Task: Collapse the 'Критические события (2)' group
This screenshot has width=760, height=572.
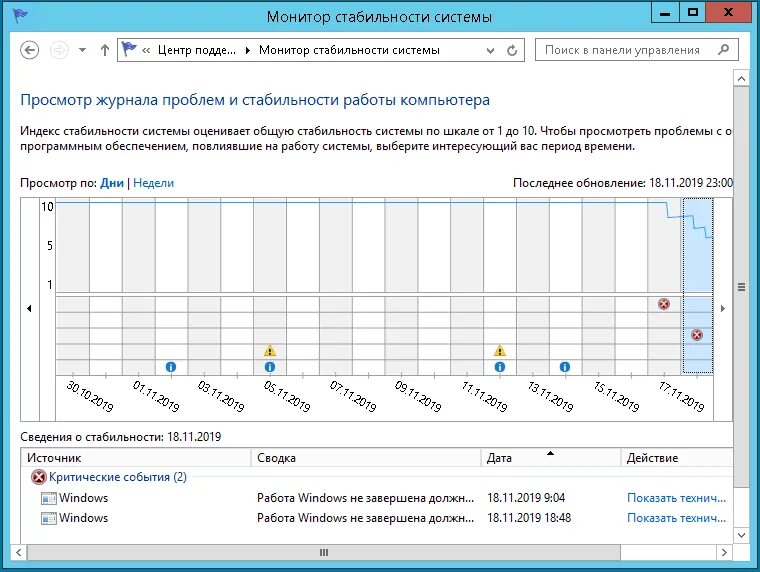Action: tap(118, 477)
